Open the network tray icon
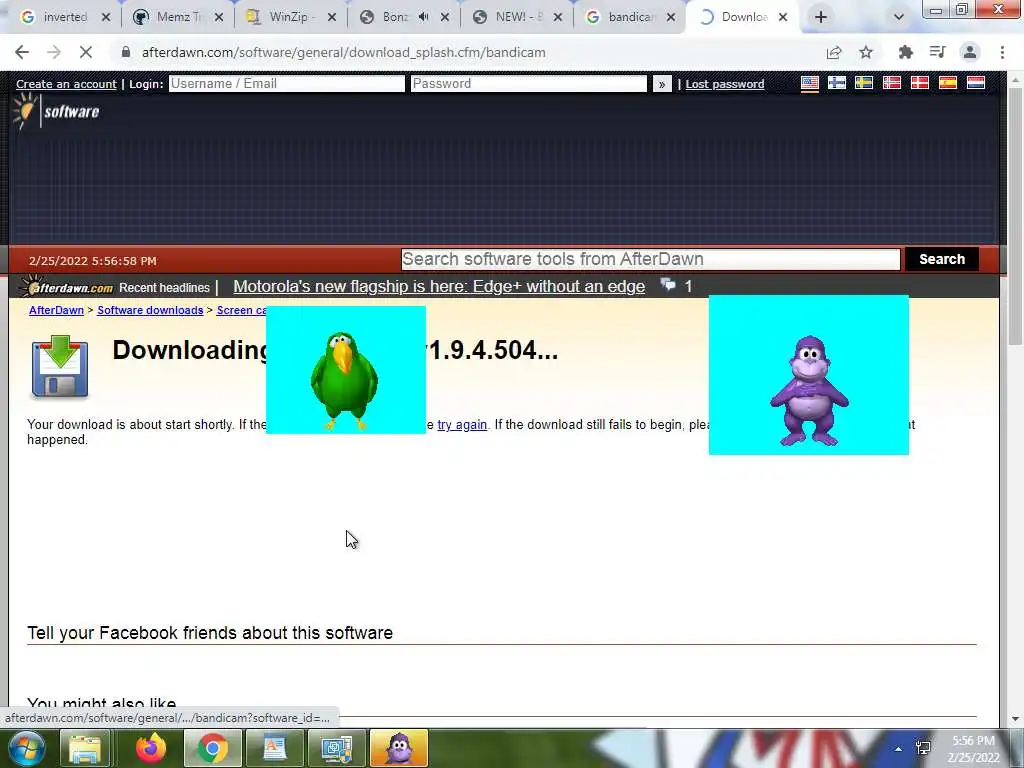Screen dimensions: 1024x768 (923, 748)
